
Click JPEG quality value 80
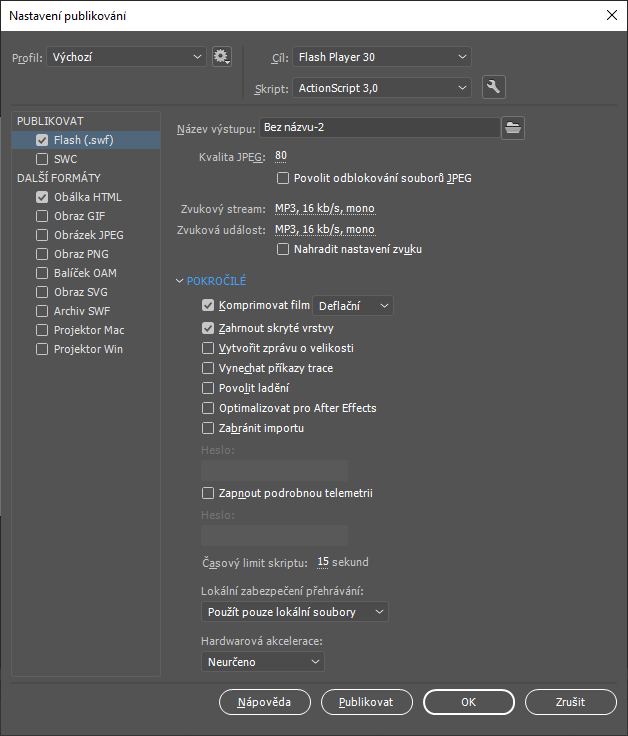(281, 156)
